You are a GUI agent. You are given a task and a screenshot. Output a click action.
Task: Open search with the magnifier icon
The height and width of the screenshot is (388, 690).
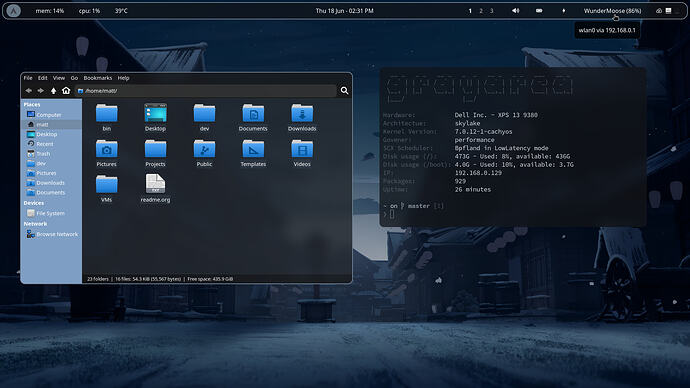pyautogui.click(x=344, y=91)
